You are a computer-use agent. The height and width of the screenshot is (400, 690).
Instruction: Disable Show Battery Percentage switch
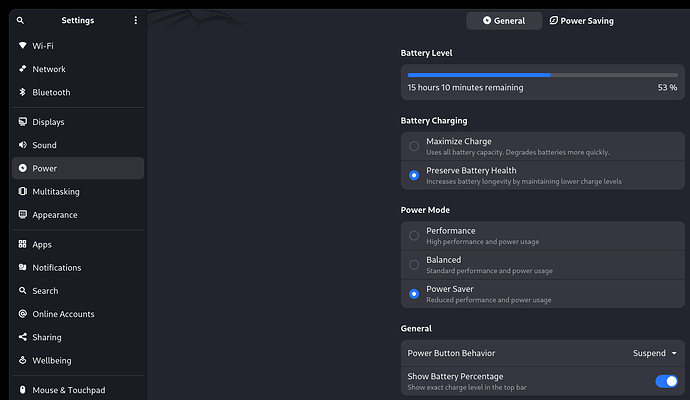pyautogui.click(x=665, y=381)
